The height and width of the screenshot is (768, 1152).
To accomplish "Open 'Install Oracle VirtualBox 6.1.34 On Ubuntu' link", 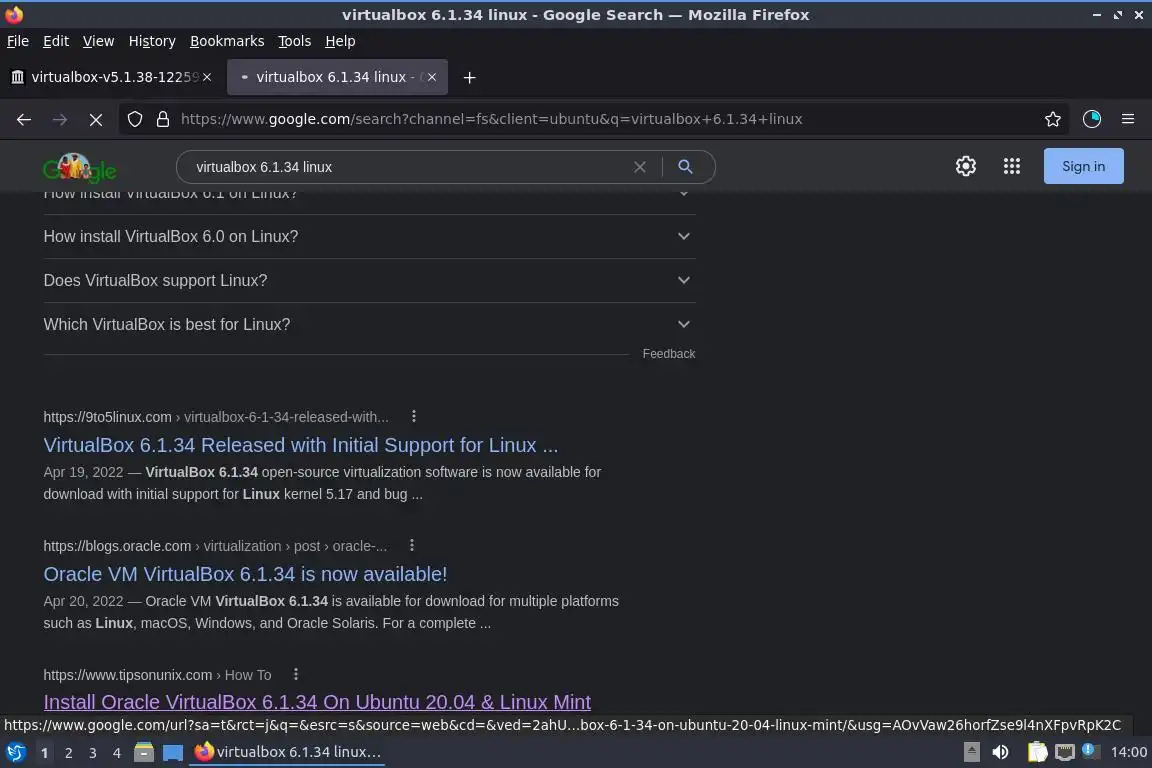I will point(317,703).
